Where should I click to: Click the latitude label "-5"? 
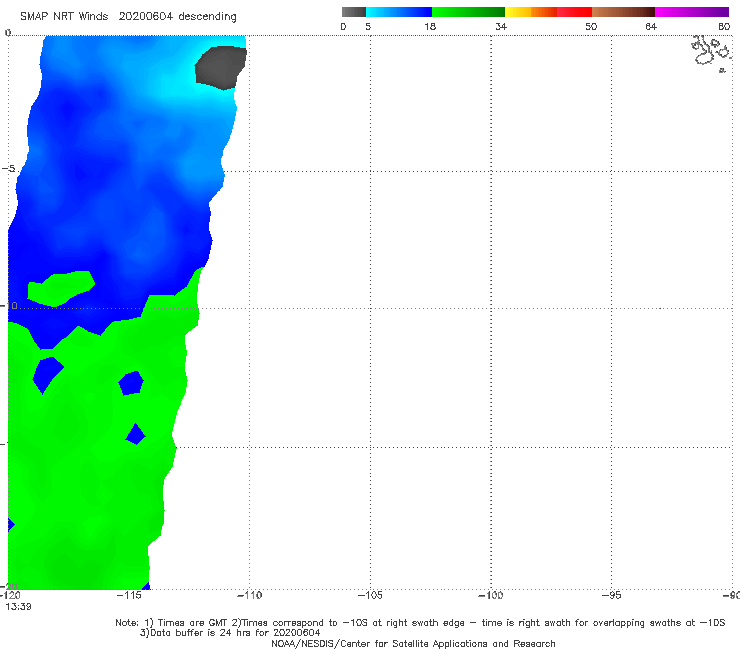point(8,169)
